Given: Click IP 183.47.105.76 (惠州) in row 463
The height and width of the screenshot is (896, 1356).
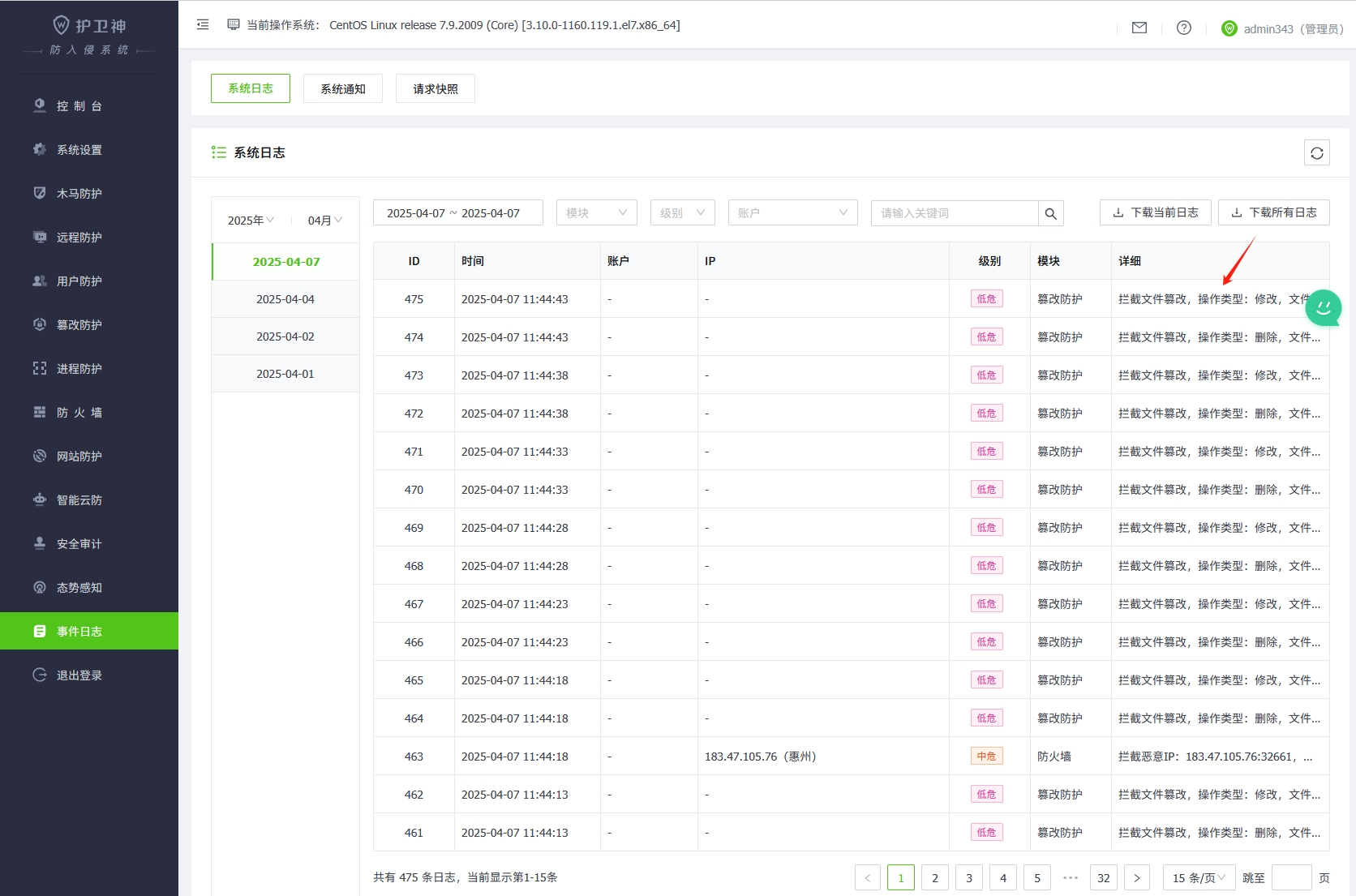Looking at the screenshot, I should 761,757.
